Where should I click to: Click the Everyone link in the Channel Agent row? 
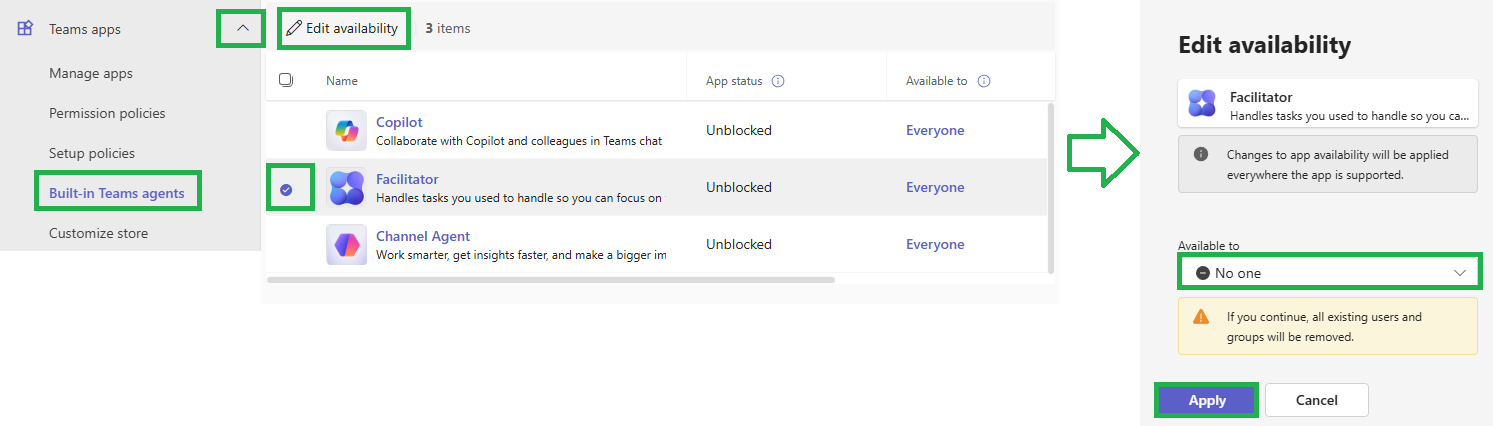[935, 244]
